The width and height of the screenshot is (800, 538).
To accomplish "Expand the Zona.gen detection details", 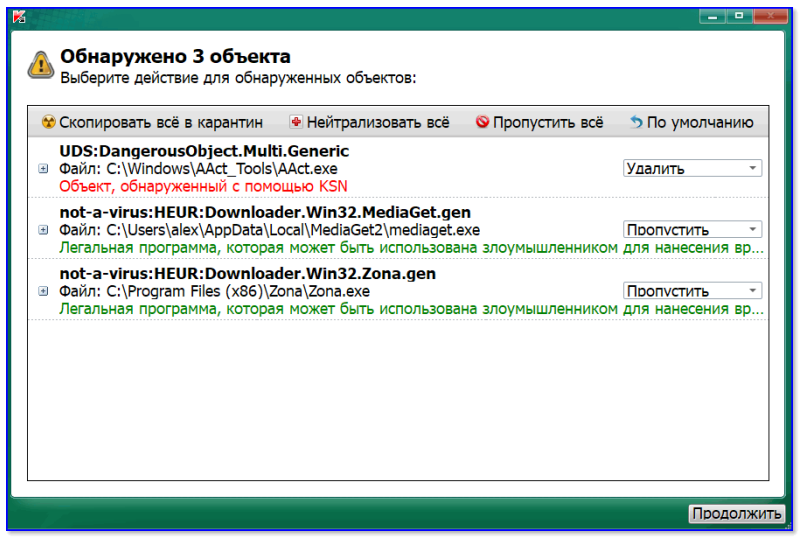I will (x=43, y=291).
